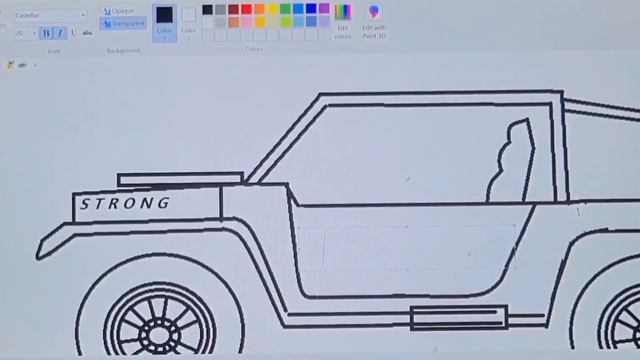
Task: Pick the lime green color swatch
Action: pos(285,22)
